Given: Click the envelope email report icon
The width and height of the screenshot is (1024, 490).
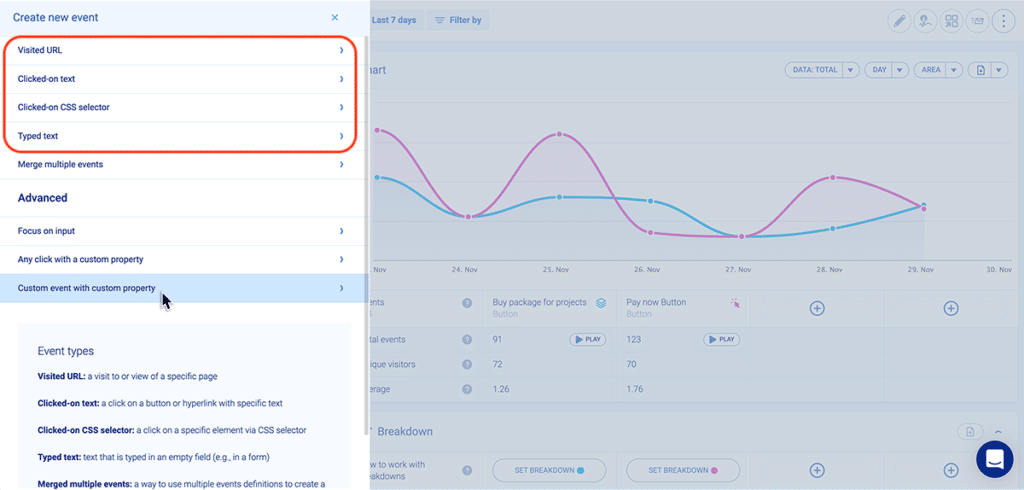Looking at the screenshot, I should tap(976, 21).
